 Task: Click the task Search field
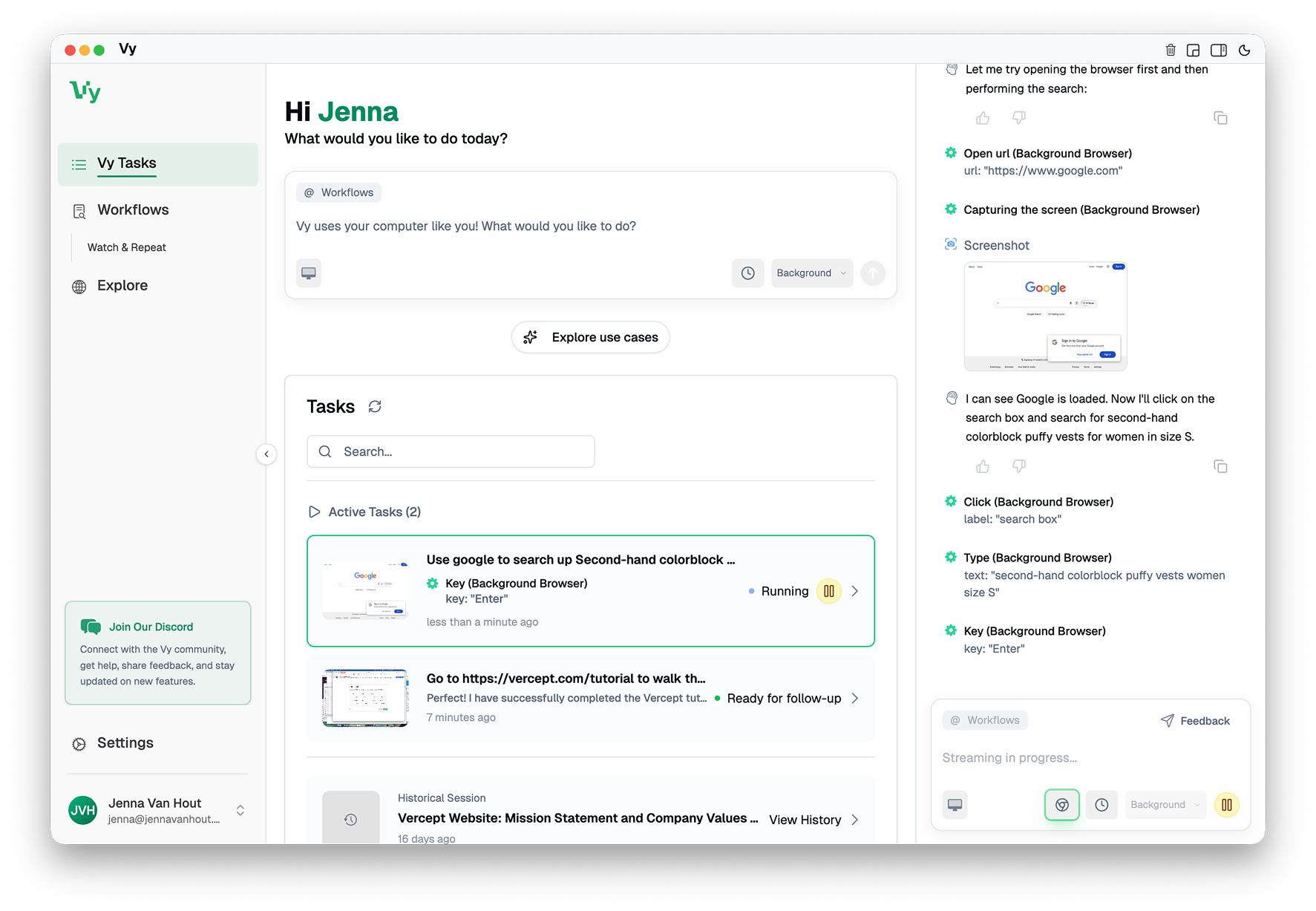tap(451, 451)
